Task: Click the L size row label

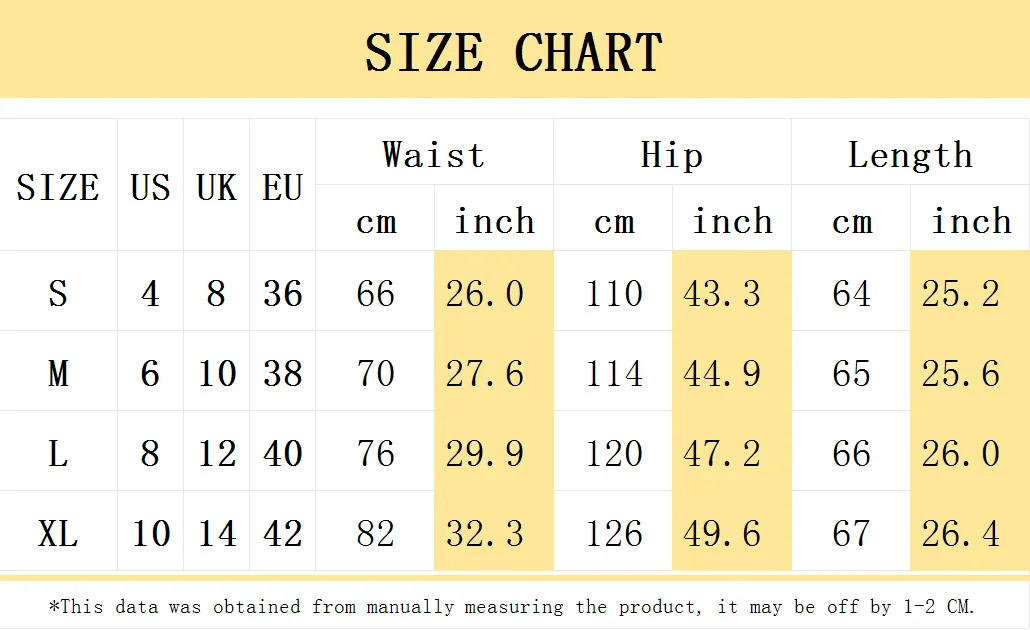Action: tap(58, 453)
